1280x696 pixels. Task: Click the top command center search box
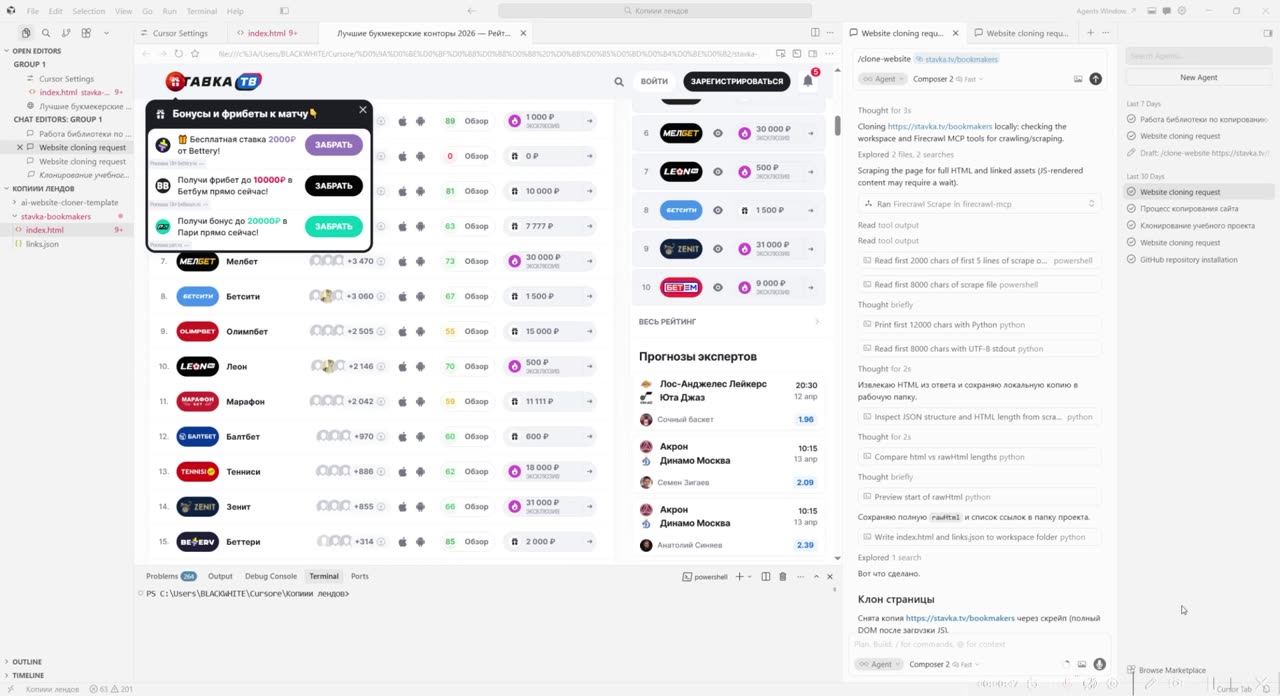pyautogui.click(x=655, y=11)
